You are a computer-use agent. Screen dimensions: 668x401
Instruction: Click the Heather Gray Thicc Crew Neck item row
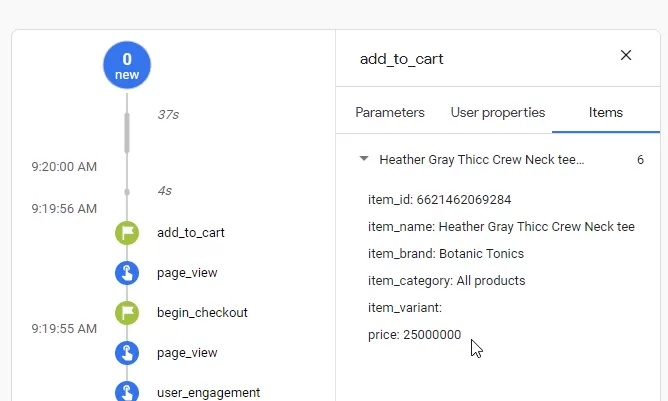(501, 160)
